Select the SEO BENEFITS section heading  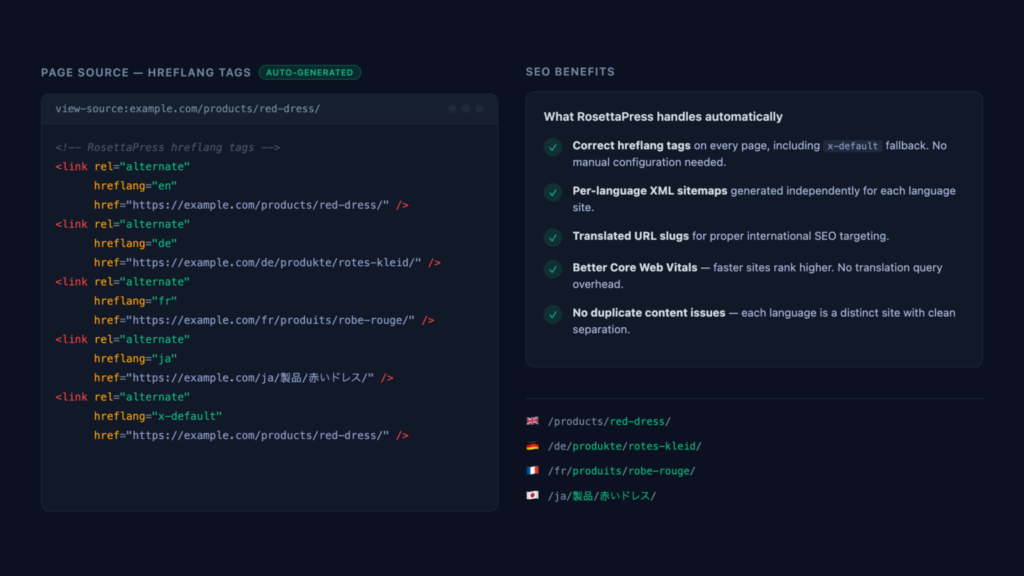570,72
